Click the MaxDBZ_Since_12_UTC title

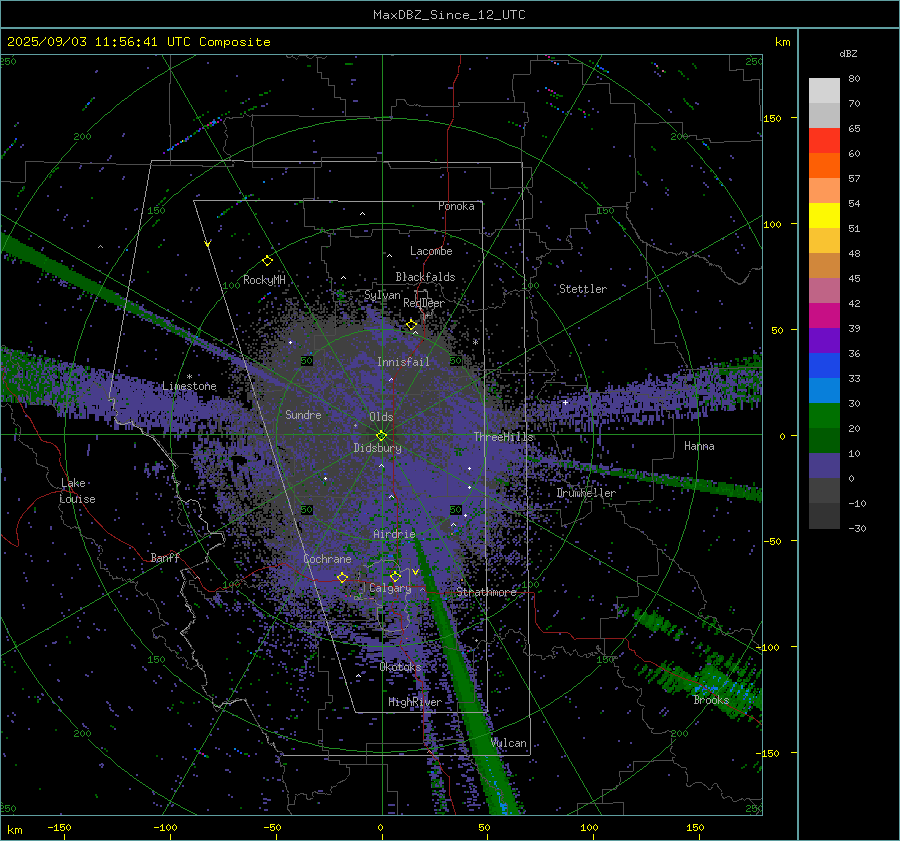[449, 15]
